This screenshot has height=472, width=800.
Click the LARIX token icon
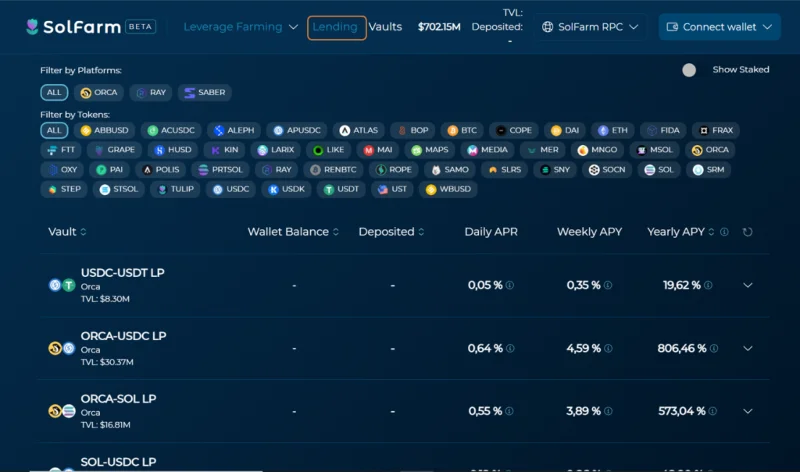pos(262,150)
